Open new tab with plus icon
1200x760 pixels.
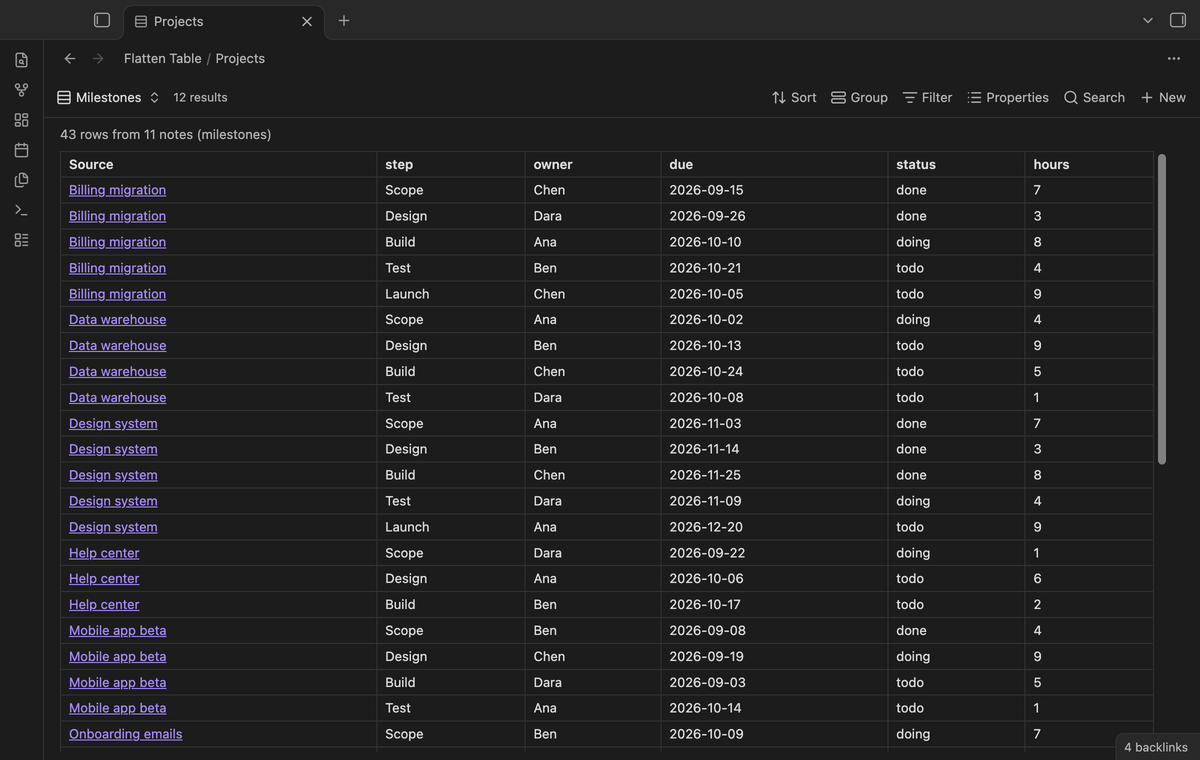344,20
